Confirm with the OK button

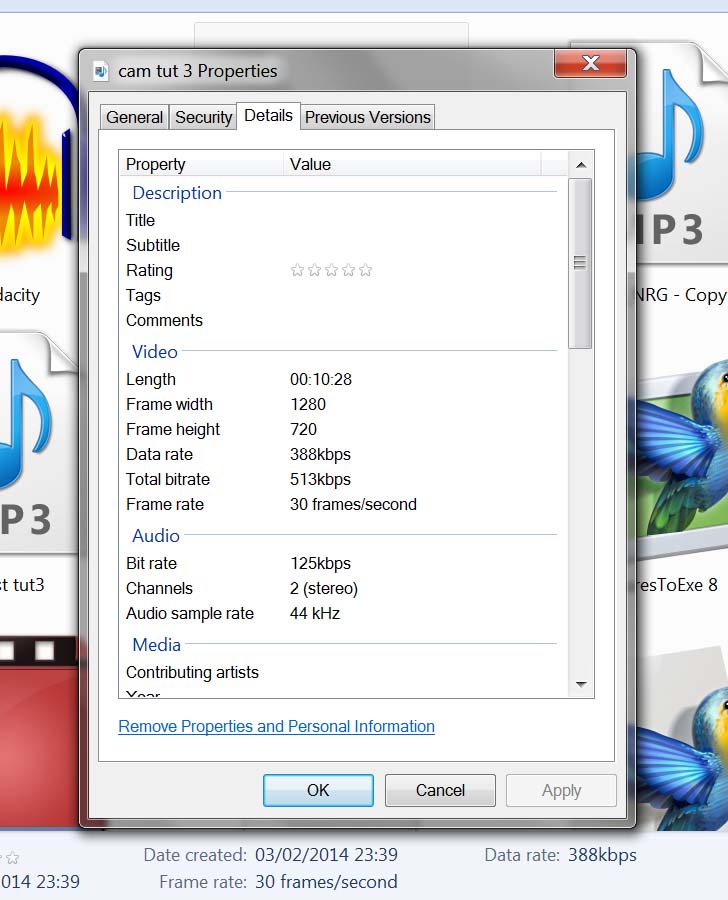pyautogui.click(x=318, y=790)
